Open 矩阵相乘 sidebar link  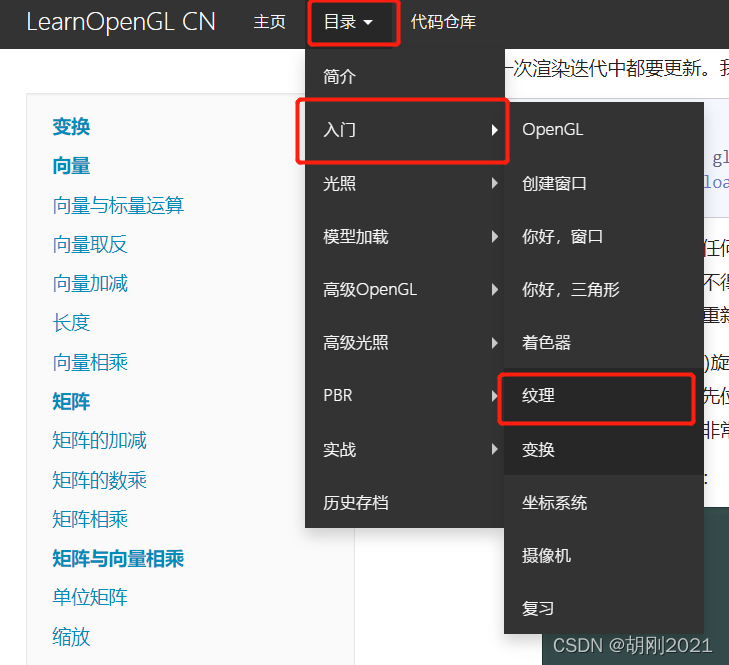pyautogui.click(x=90, y=519)
